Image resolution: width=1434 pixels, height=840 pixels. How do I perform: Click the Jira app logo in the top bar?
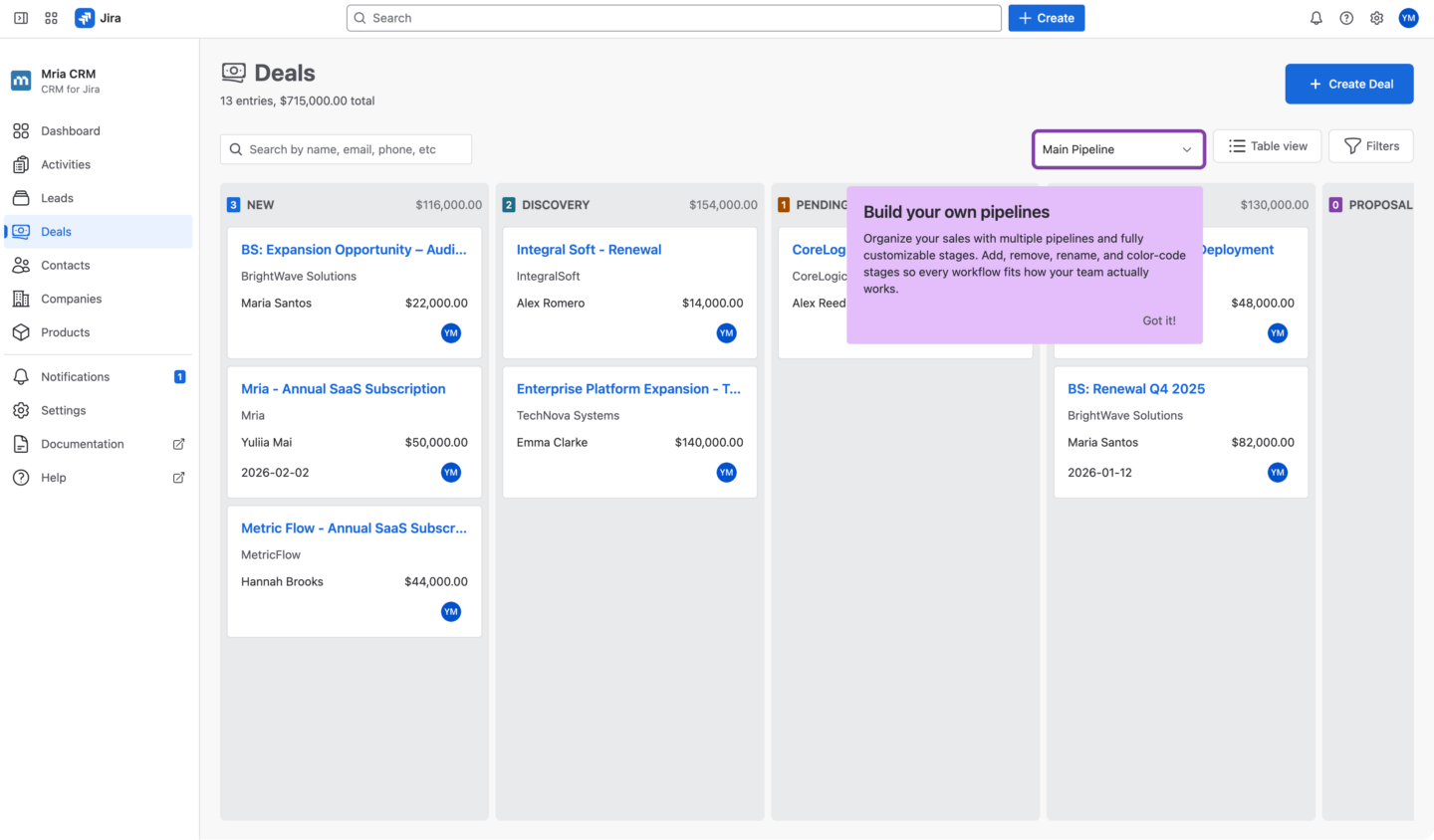[x=86, y=17]
